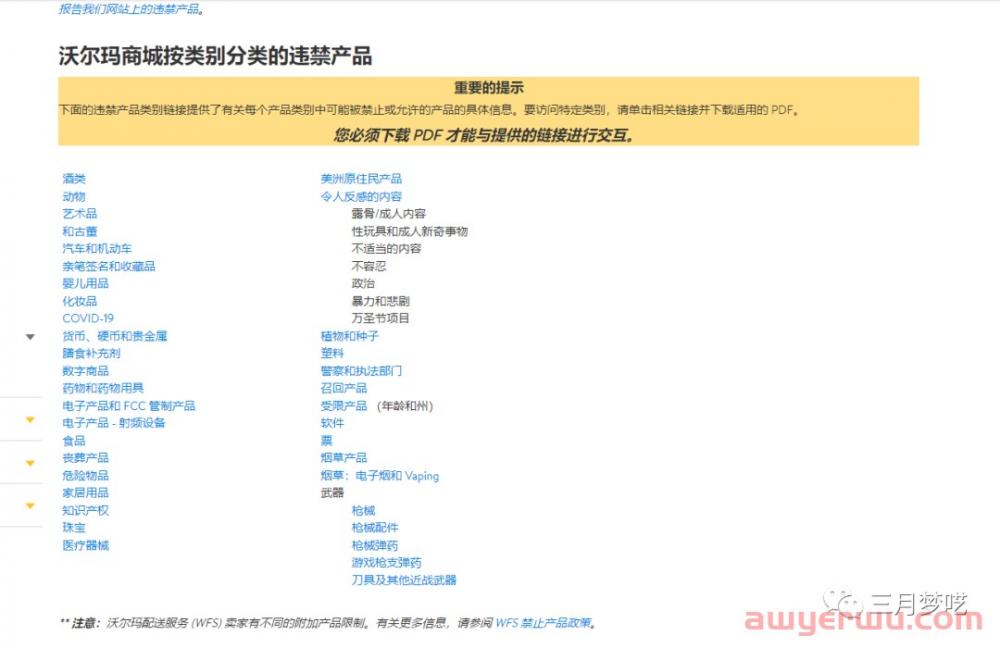Viewport: 1000px width, 648px height.
Task: Open the COVID-19 category link
Action: click(88, 318)
